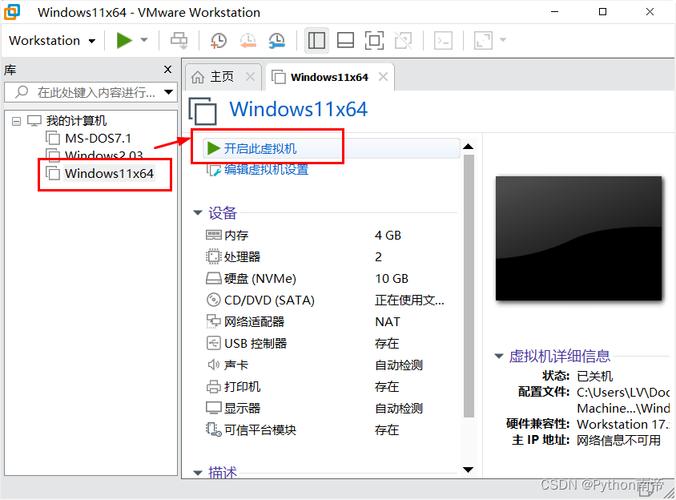Switch to the 主页 tab
This screenshot has height=500, width=676.
[222, 77]
